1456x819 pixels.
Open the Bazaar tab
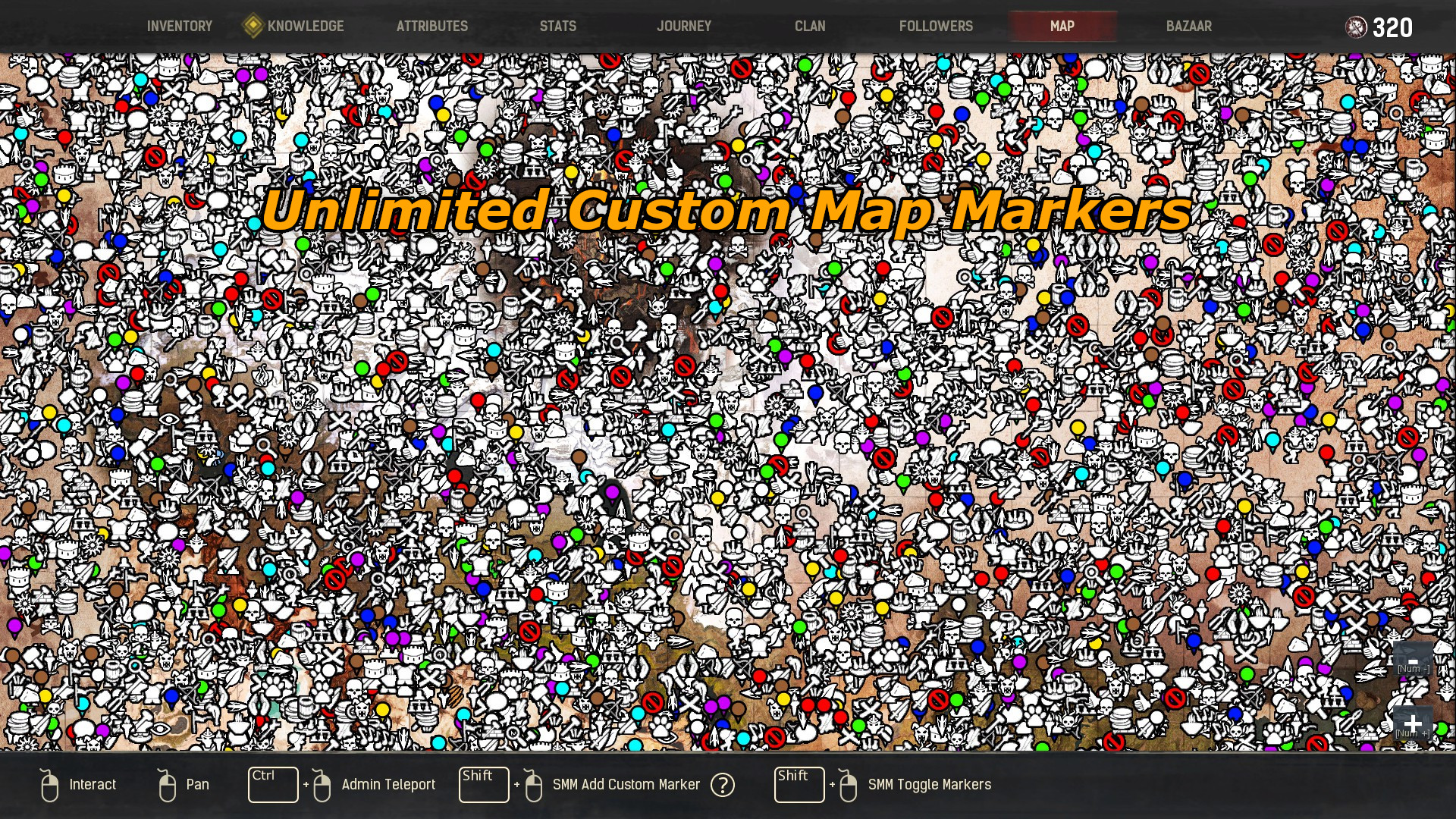(x=1189, y=27)
